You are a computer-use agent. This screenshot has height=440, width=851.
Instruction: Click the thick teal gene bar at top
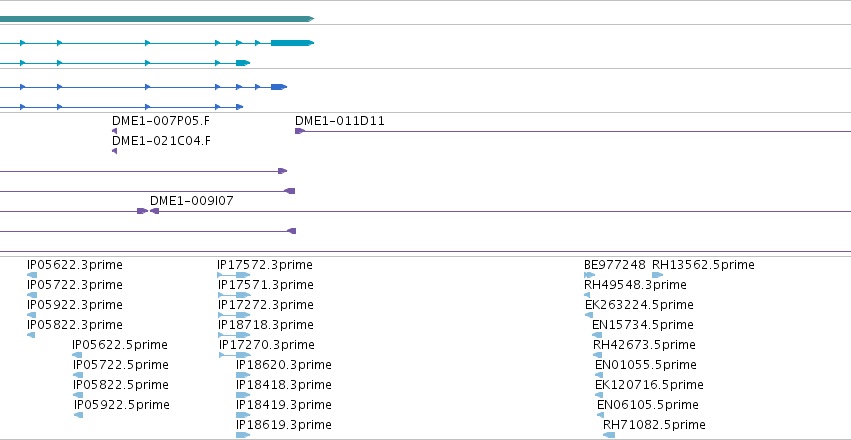pyautogui.click(x=157, y=19)
